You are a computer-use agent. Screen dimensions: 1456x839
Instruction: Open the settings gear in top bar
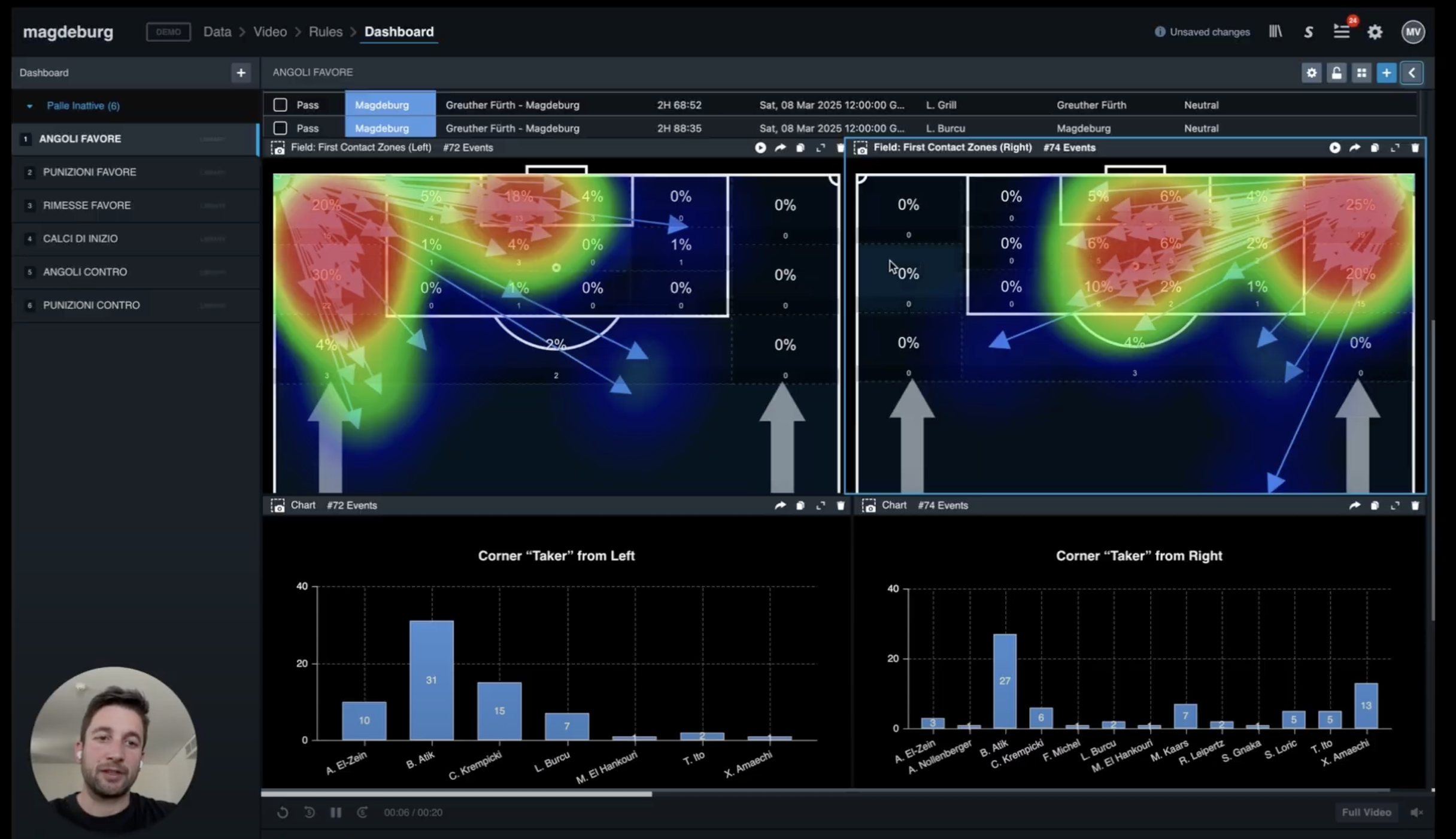(x=1375, y=32)
